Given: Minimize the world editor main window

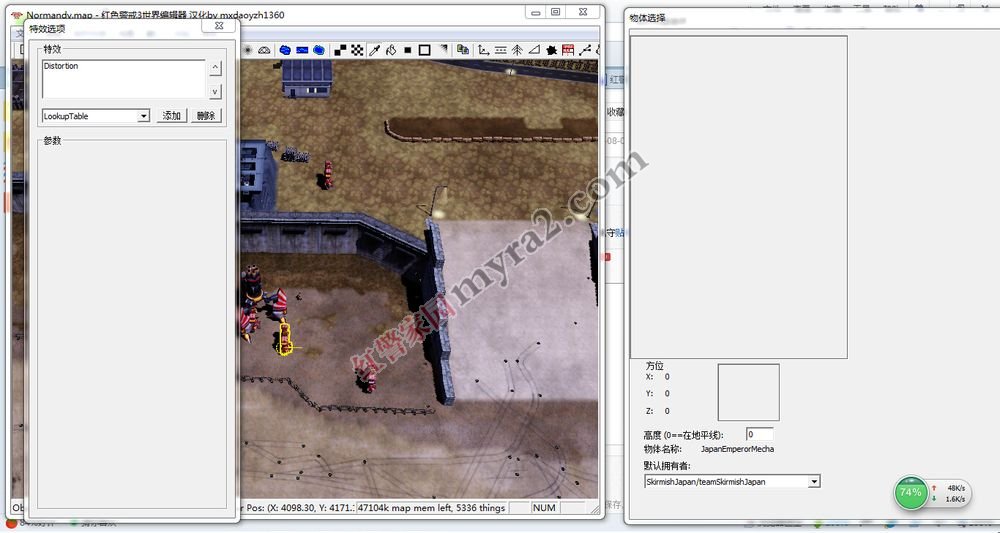Looking at the screenshot, I should click(536, 12).
